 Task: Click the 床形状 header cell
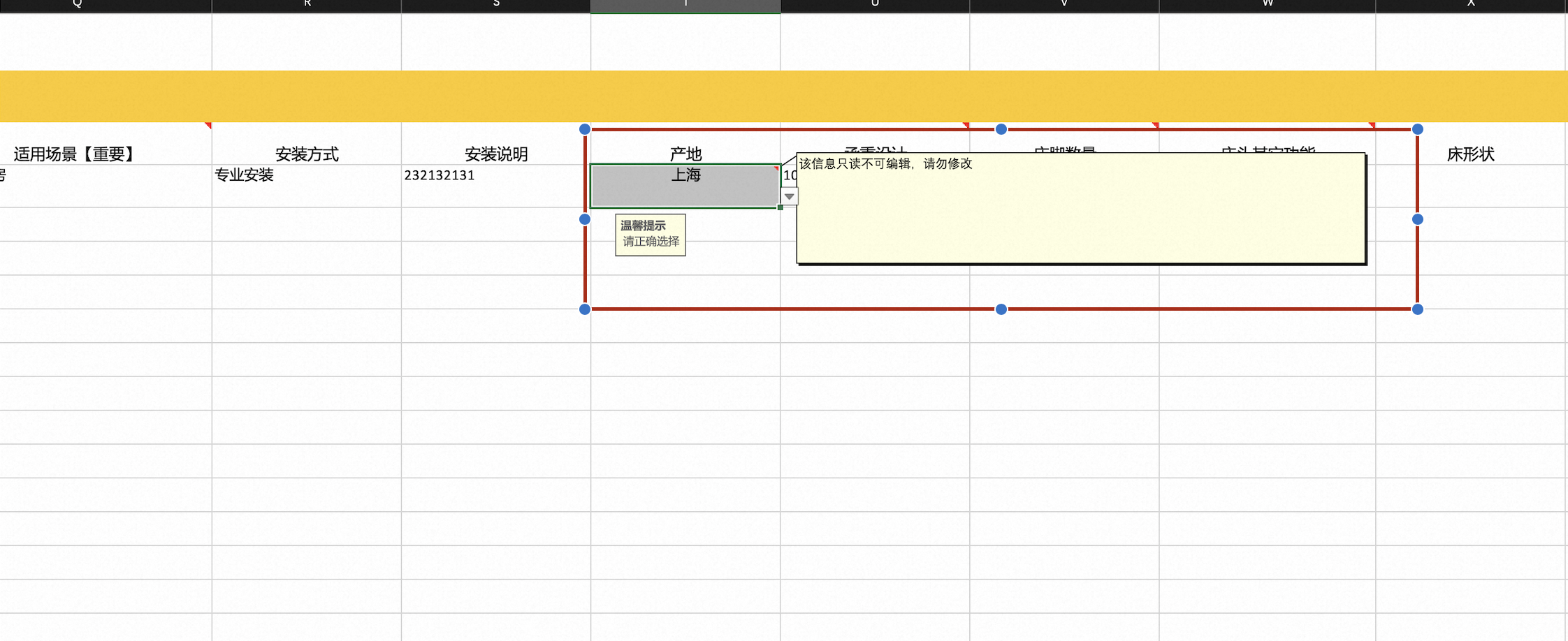1470,153
